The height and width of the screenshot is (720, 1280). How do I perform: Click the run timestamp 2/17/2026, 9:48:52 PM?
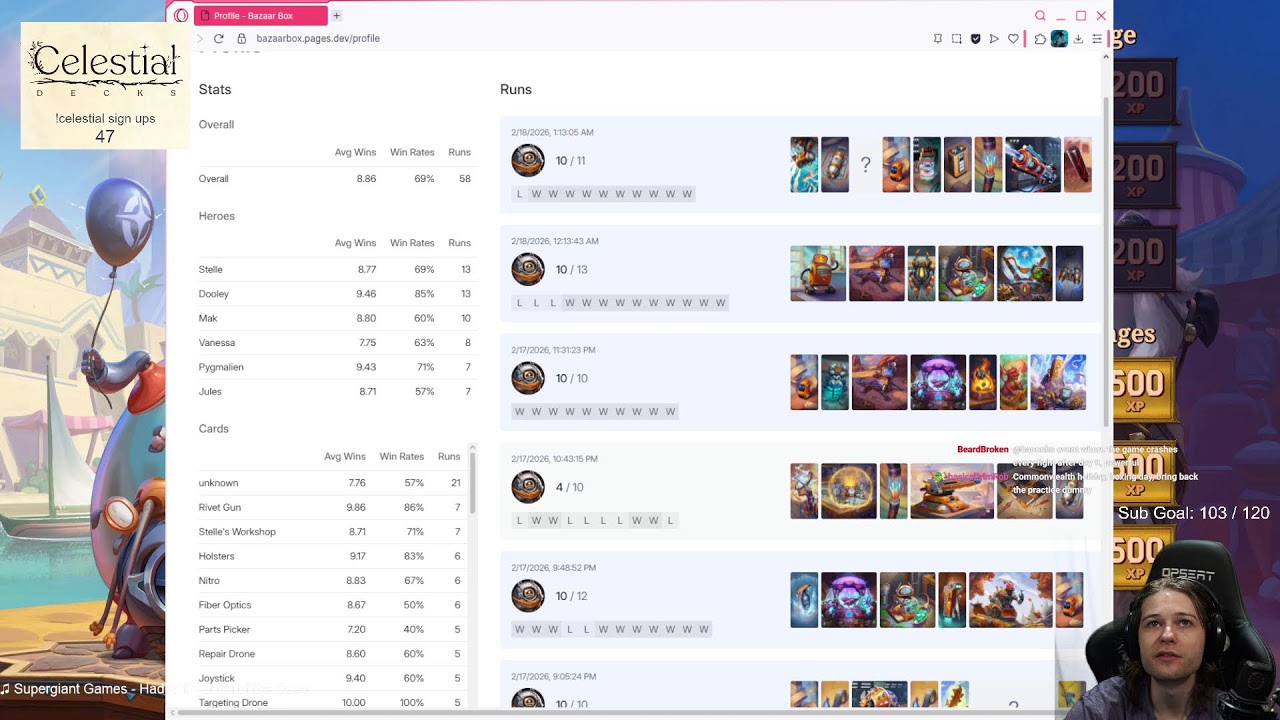[553, 568]
